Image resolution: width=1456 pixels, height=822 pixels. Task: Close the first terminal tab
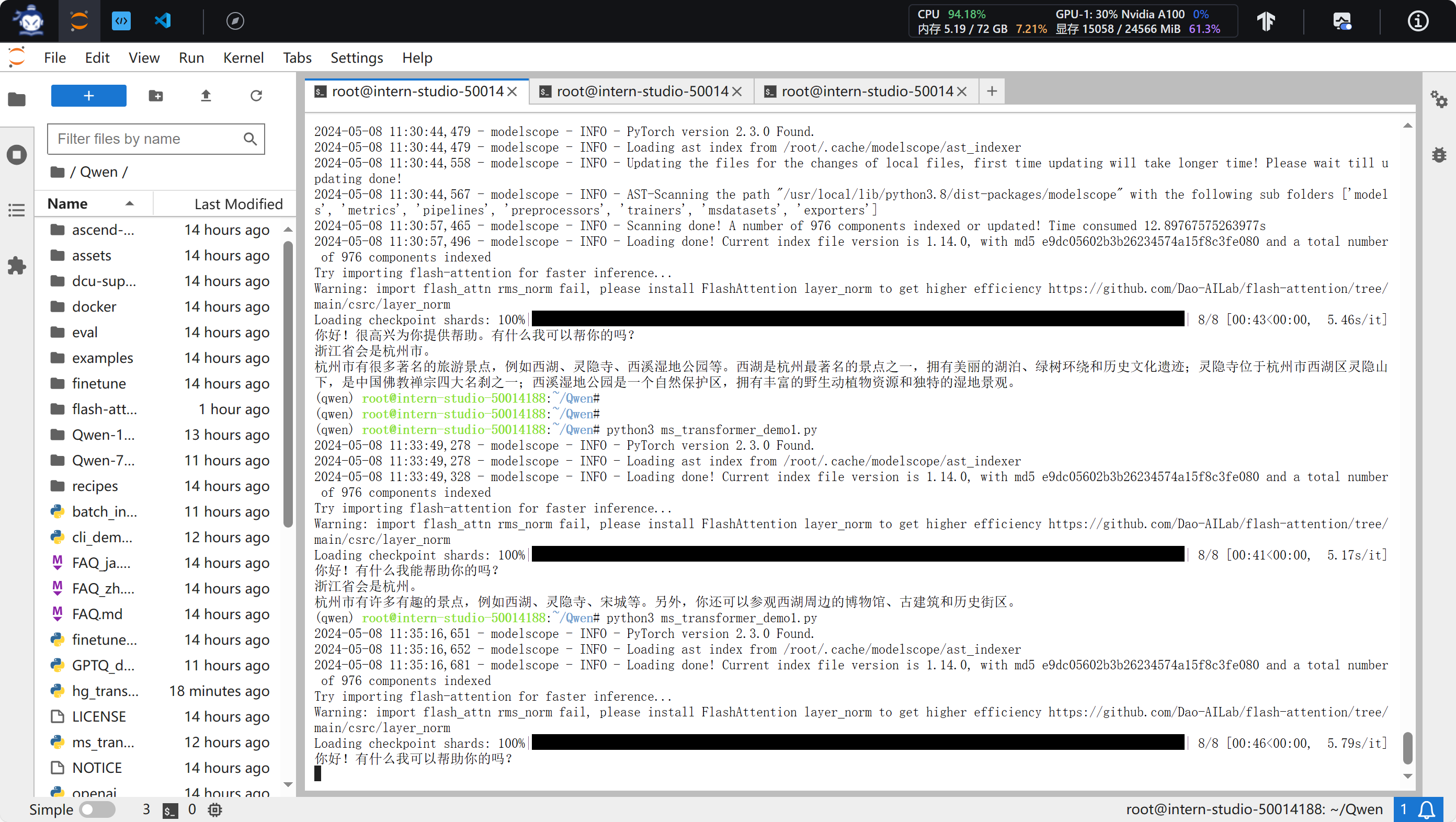512,92
